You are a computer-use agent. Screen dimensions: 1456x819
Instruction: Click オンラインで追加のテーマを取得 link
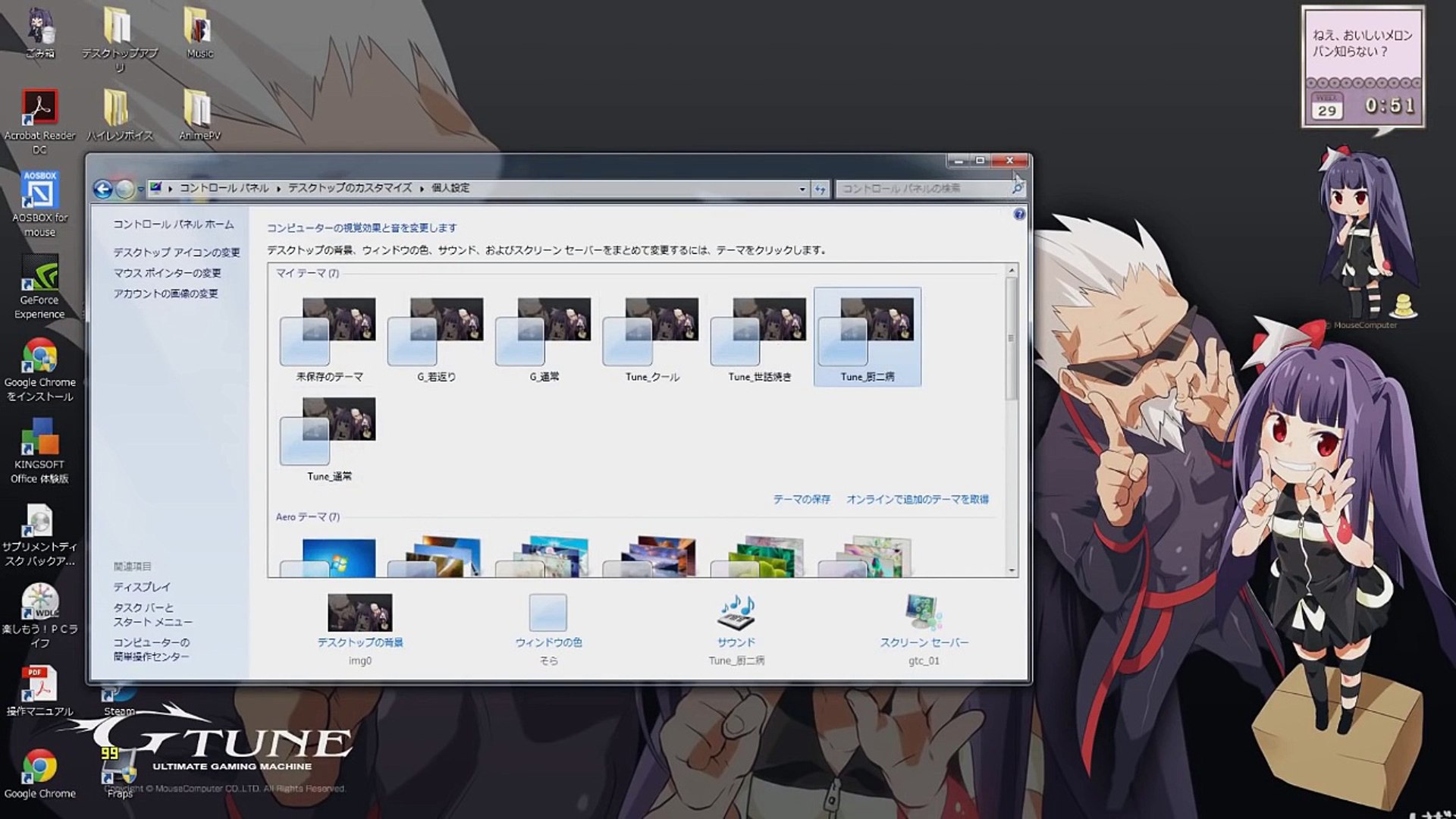pos(918,500)
